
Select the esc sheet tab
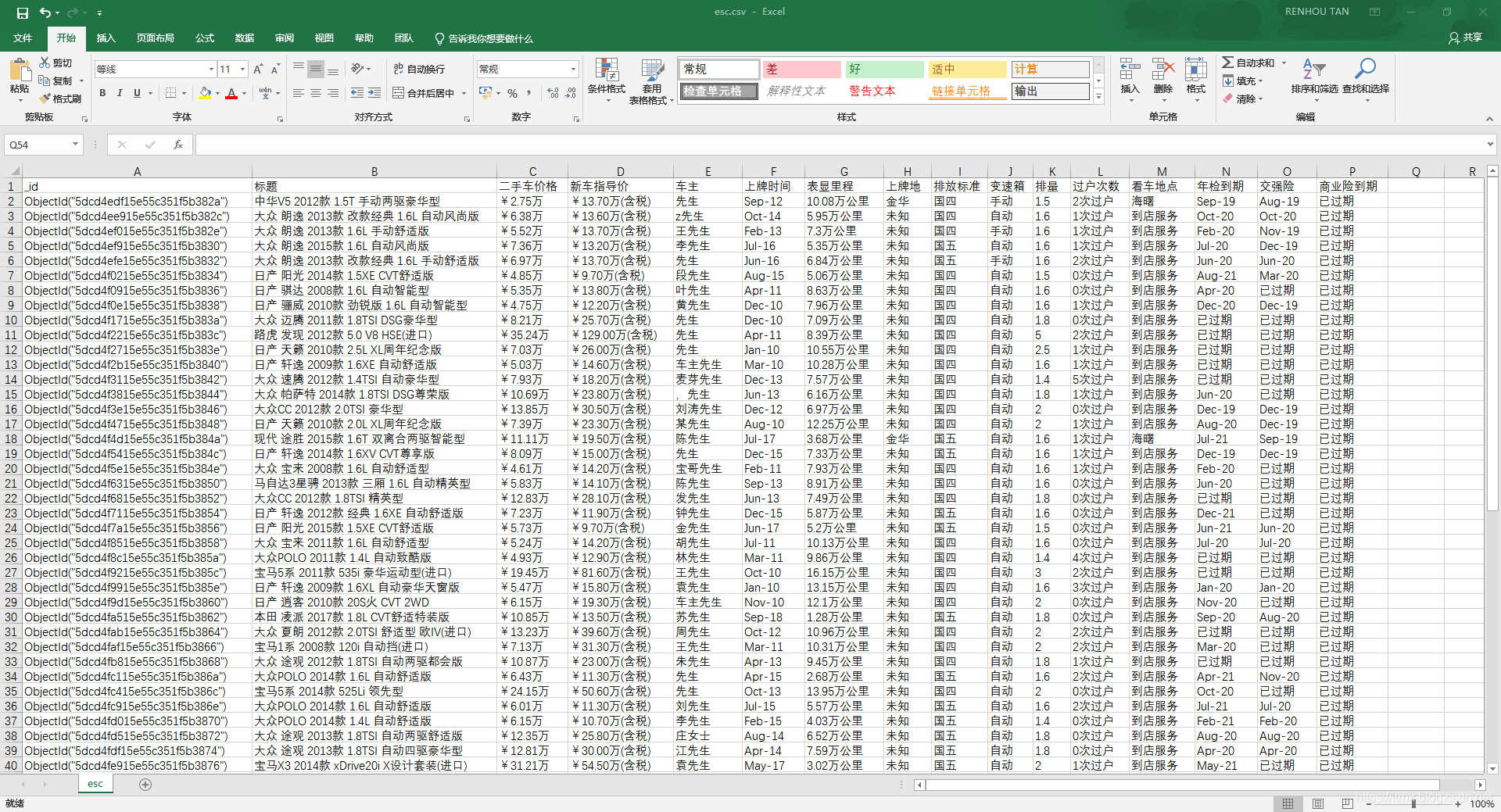pos(95,784)
